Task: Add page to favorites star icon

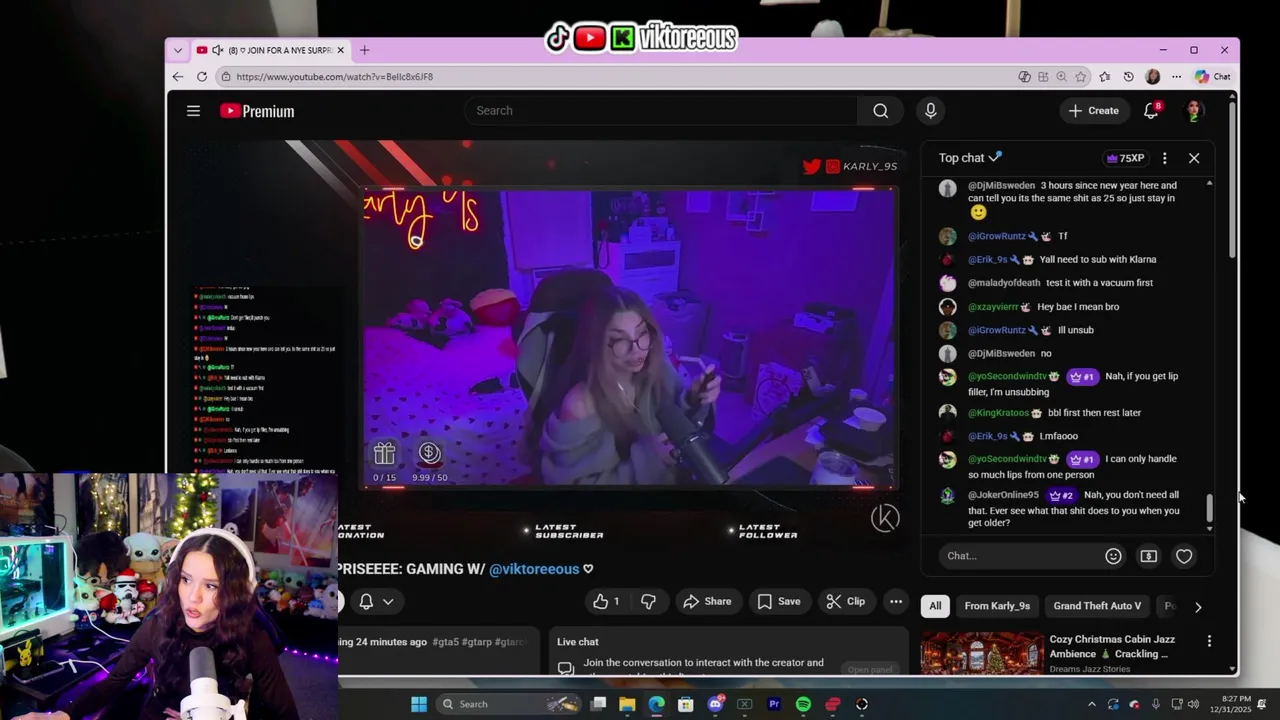Action: click(1081, 76)
